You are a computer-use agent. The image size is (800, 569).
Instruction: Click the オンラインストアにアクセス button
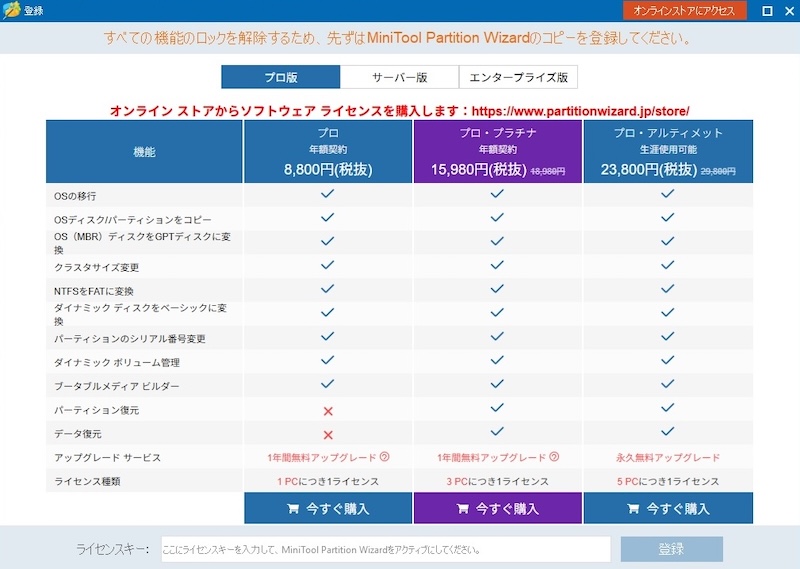(684, 11)
